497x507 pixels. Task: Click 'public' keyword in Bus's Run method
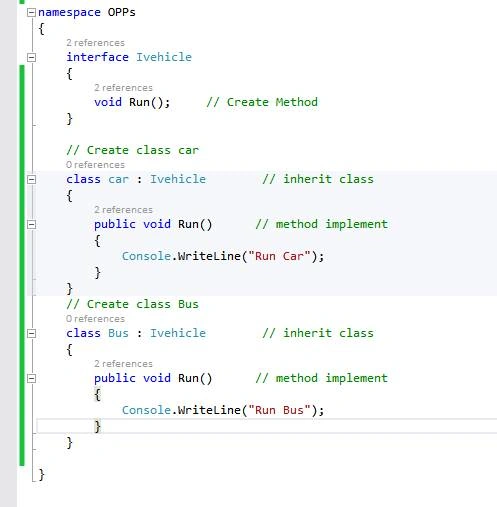[x=115, y=378]
